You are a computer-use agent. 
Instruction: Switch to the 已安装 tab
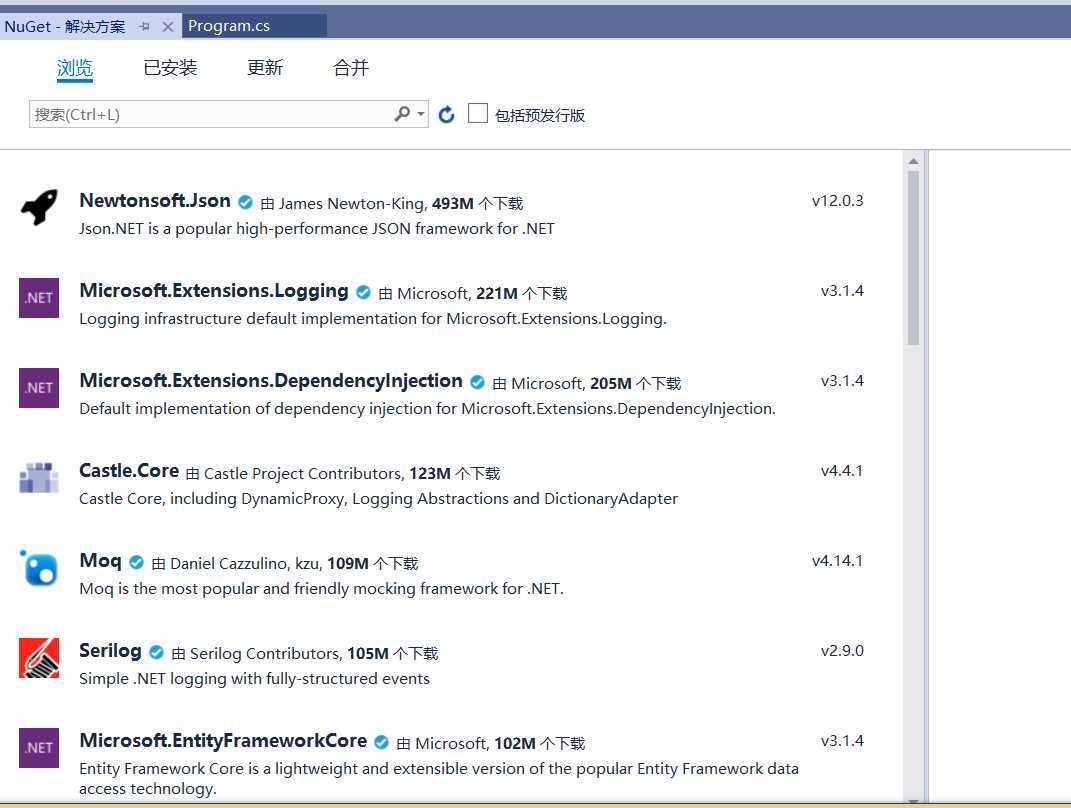click(170, 68)
